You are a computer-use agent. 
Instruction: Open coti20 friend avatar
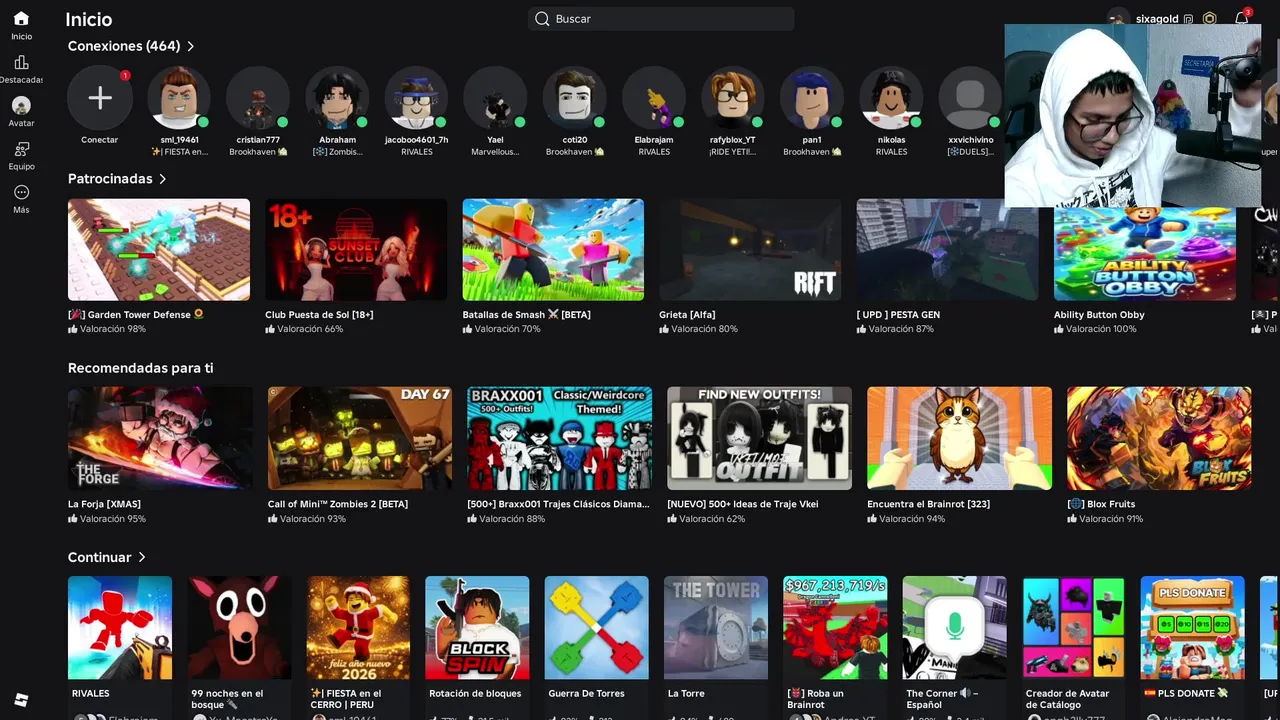coord(574,97)
